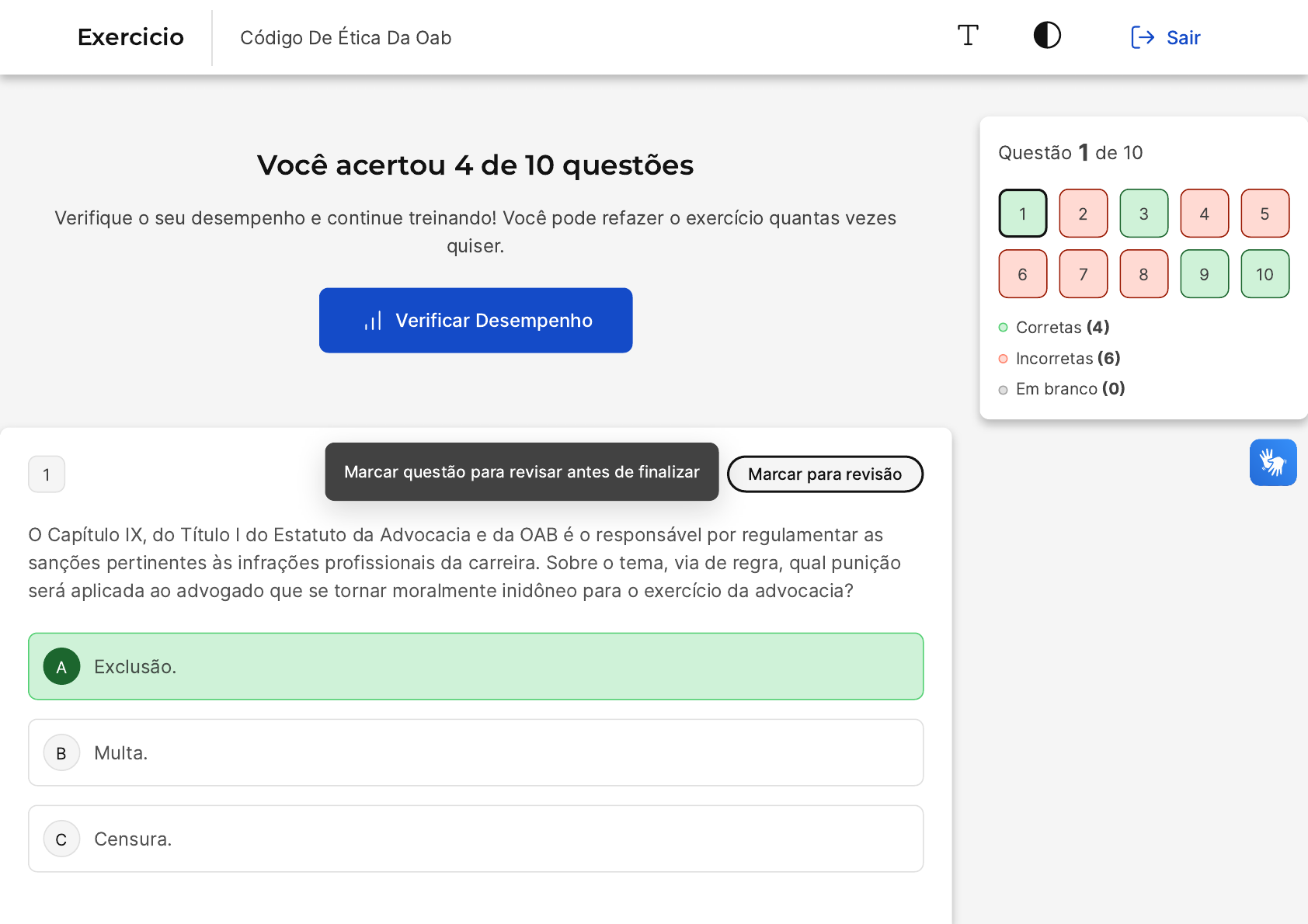The height and width of the screenshot is (924, 1308).
Task: Click the Sair exit icon
Action: [1142, 37]
